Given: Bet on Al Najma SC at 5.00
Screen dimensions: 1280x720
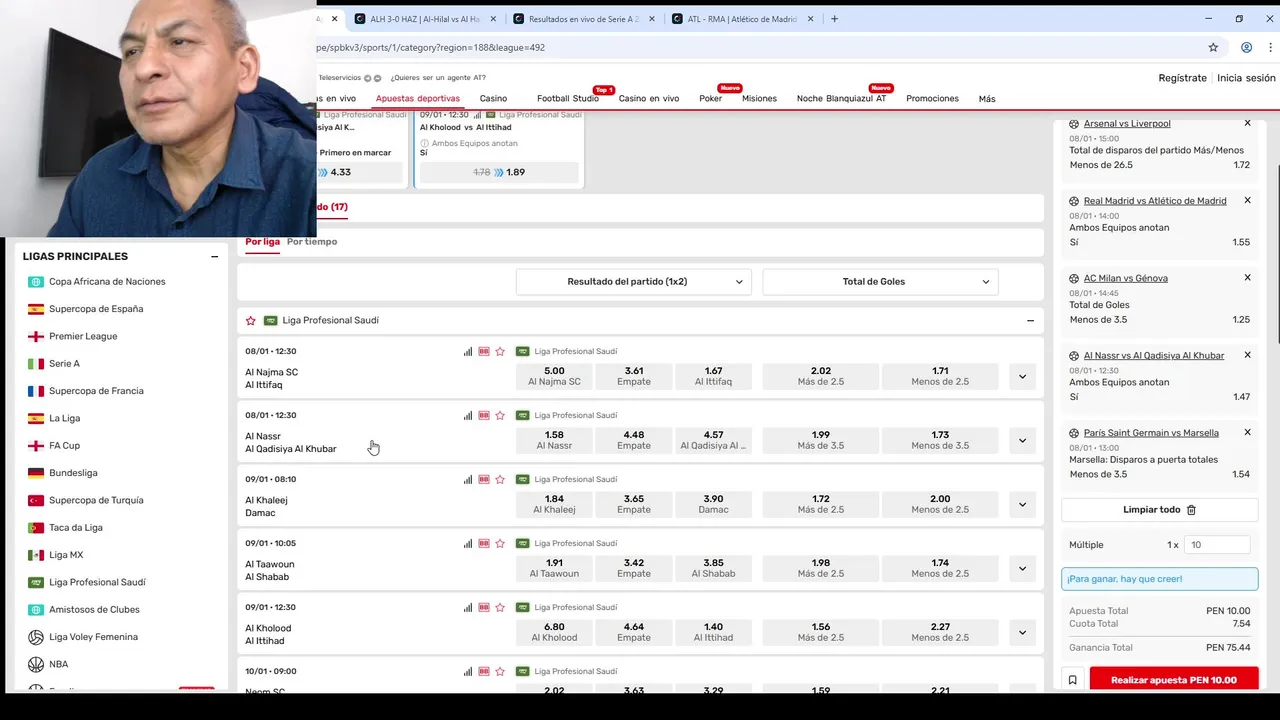Looking at the screenshot, I should tap(554, 377).
